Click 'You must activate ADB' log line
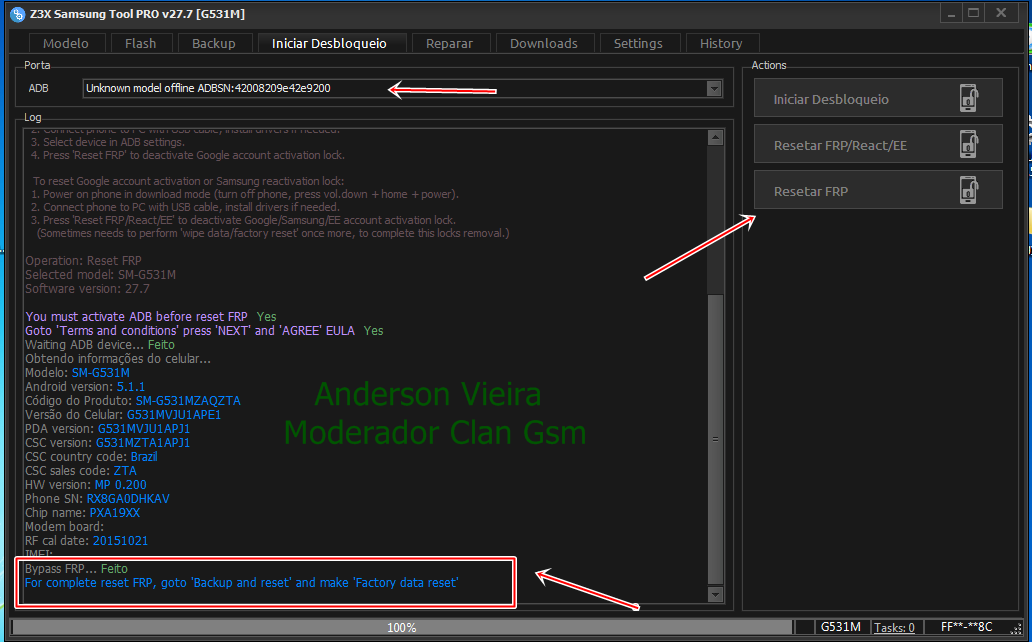Viewport: 1032px width, 642px height. pos(151,317)
